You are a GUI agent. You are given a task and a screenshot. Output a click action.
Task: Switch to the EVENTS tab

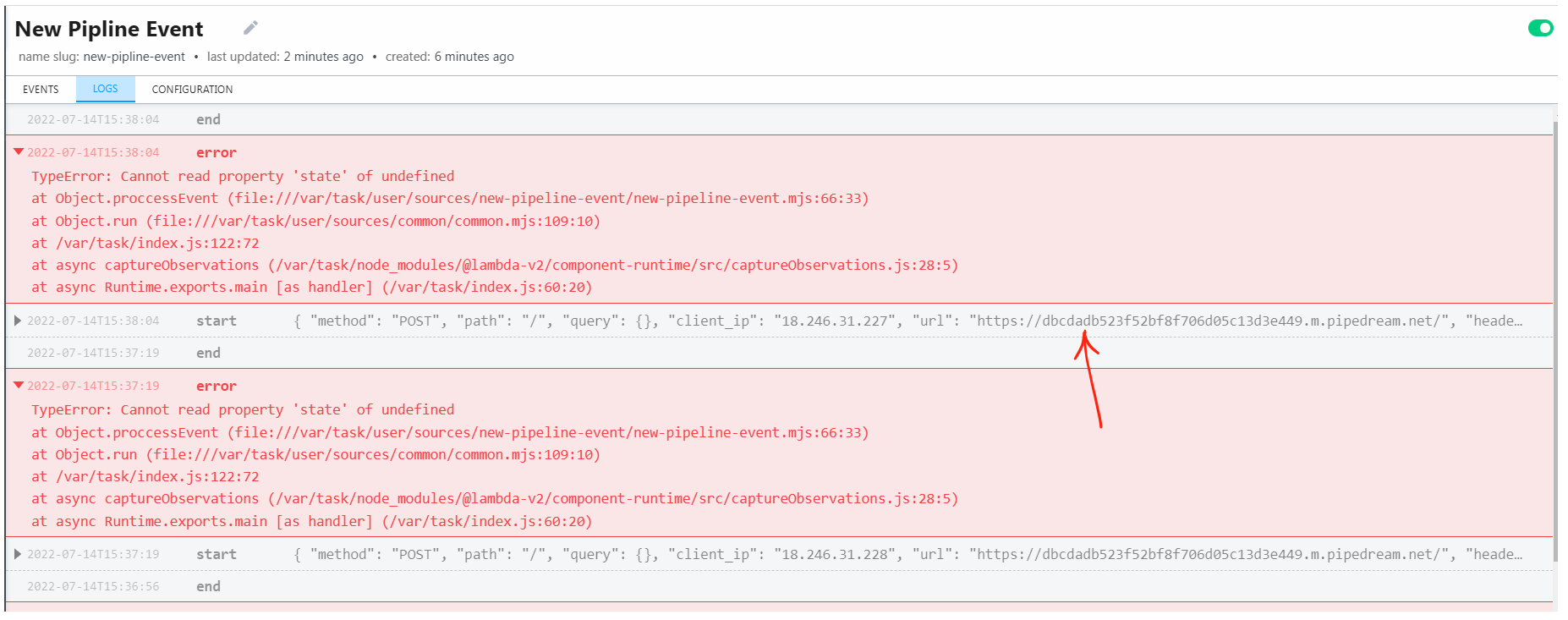40,89
